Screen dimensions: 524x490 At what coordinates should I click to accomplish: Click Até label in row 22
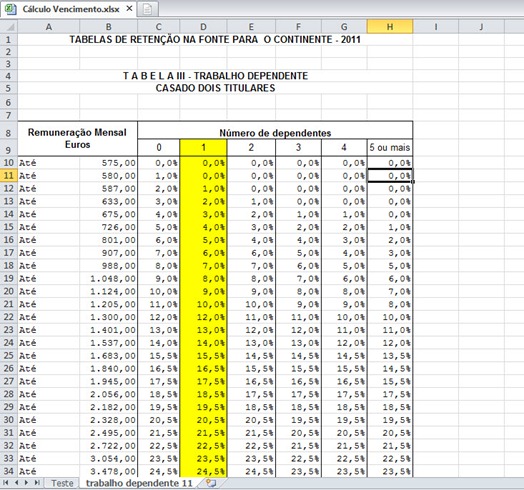point(49,317)
